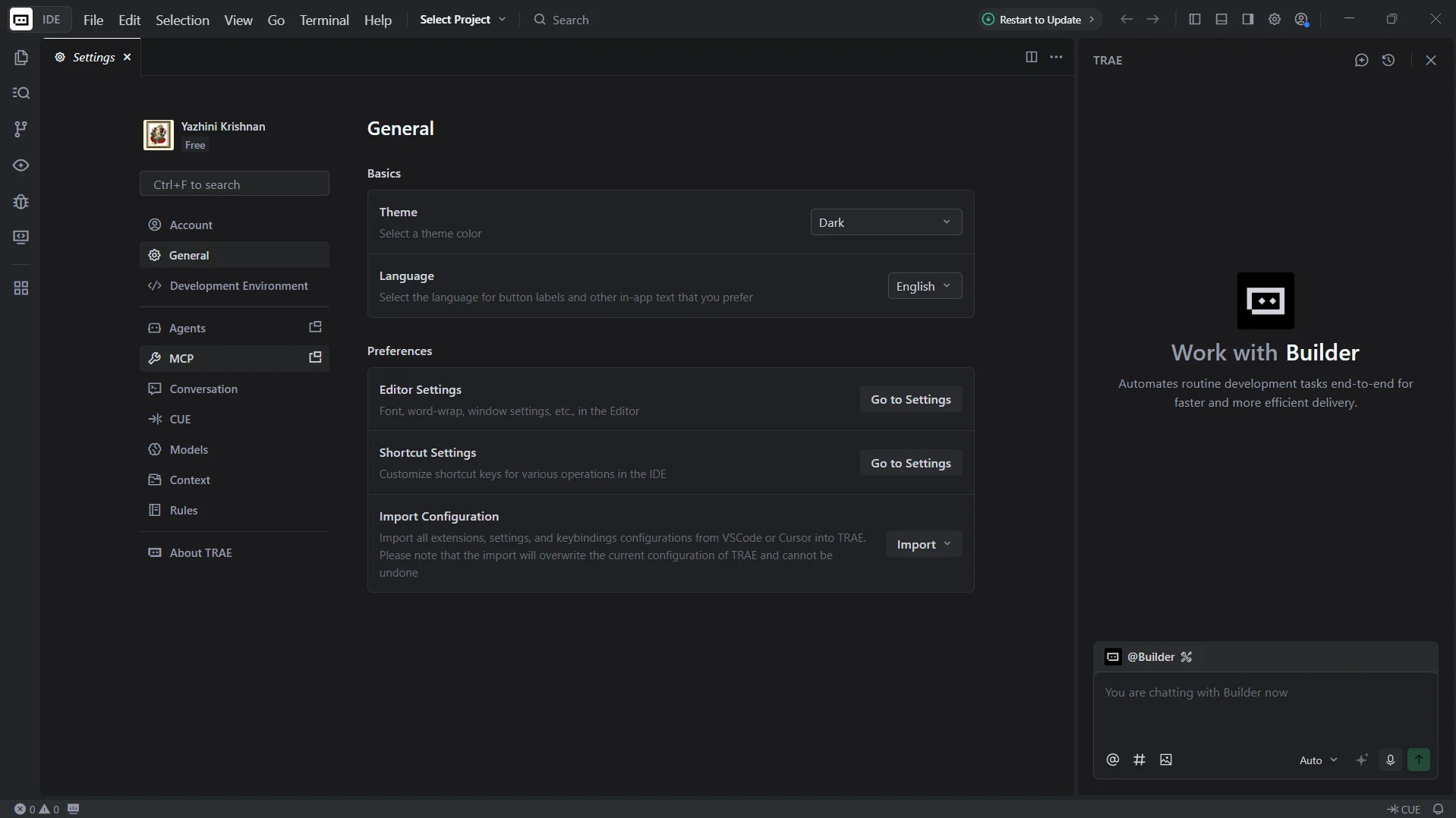Select Development Environment settings section

[234, 285]
